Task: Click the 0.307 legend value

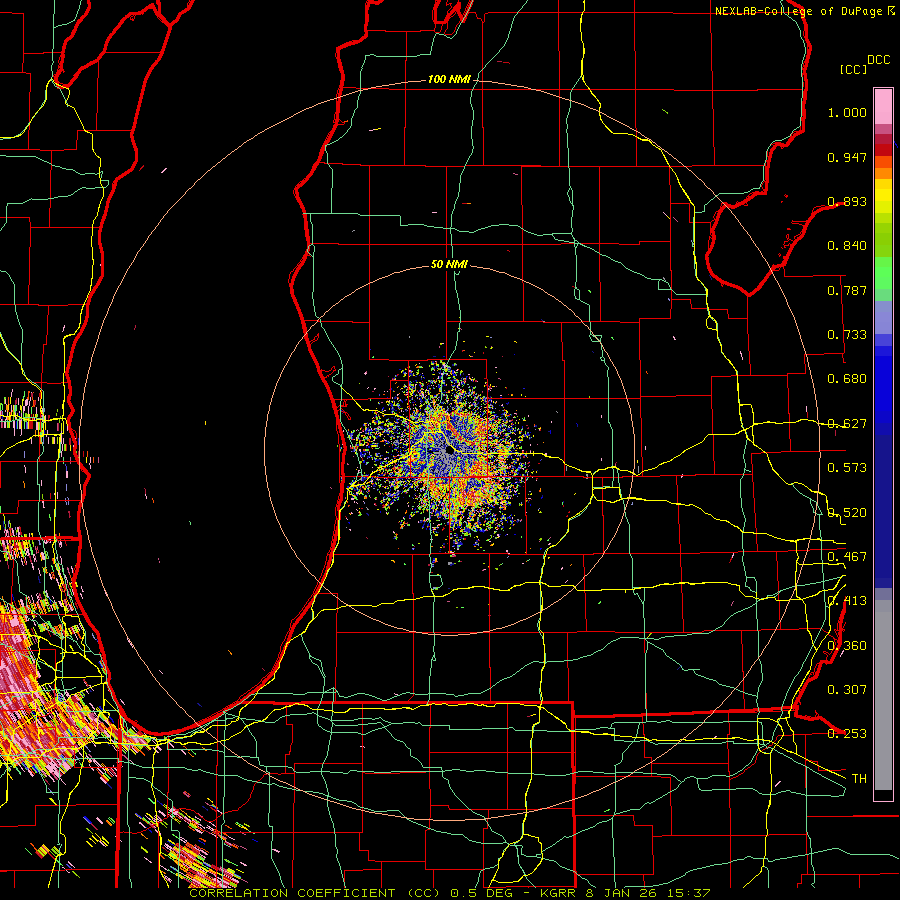Action: (847, 690)
